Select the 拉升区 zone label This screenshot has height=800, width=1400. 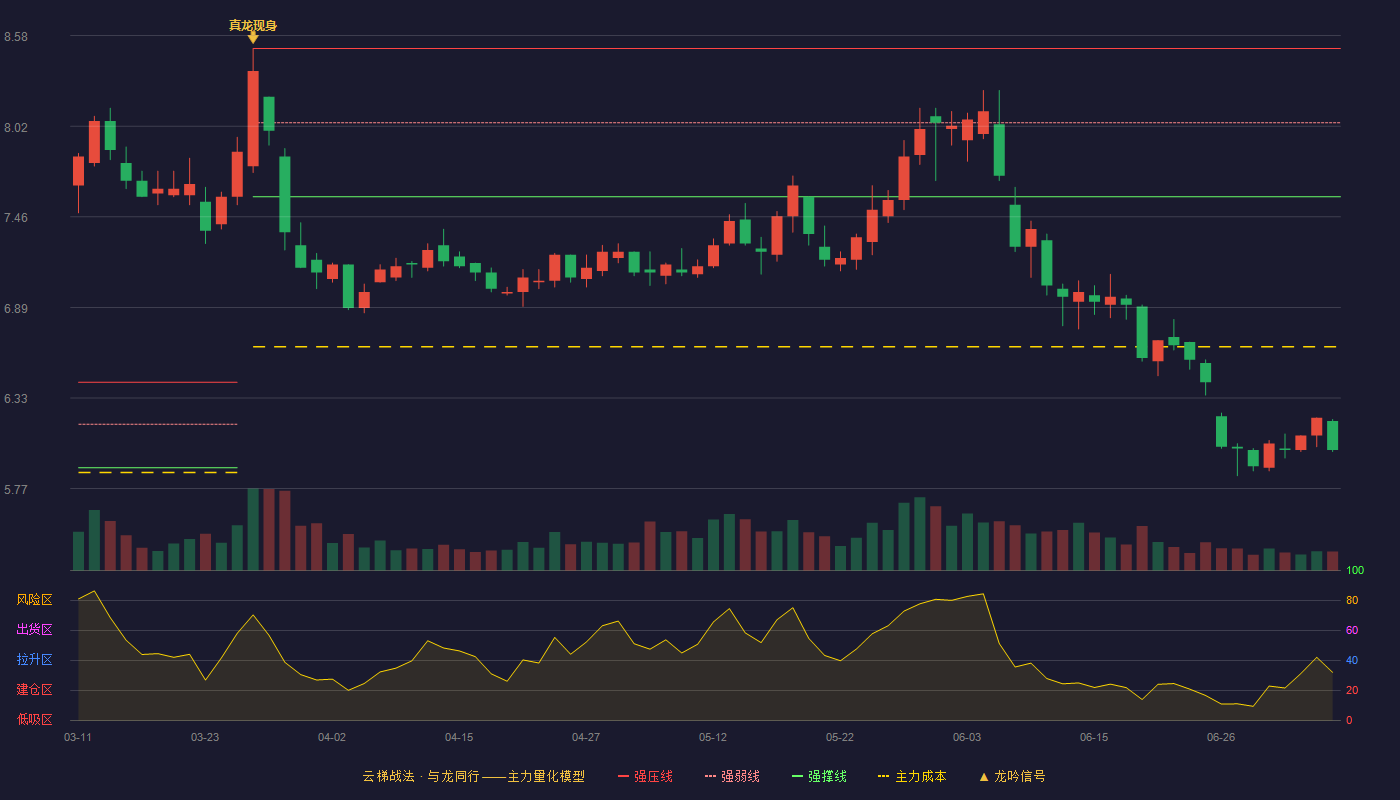(34, 660)
